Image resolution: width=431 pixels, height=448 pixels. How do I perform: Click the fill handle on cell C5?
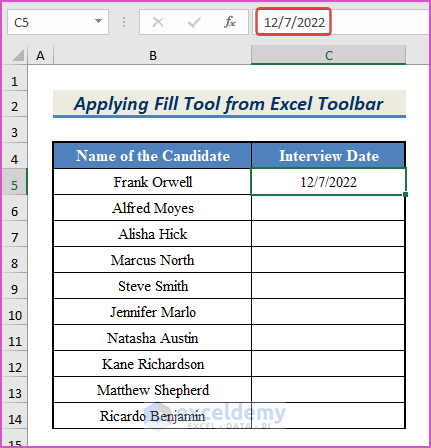coord(405,194)
